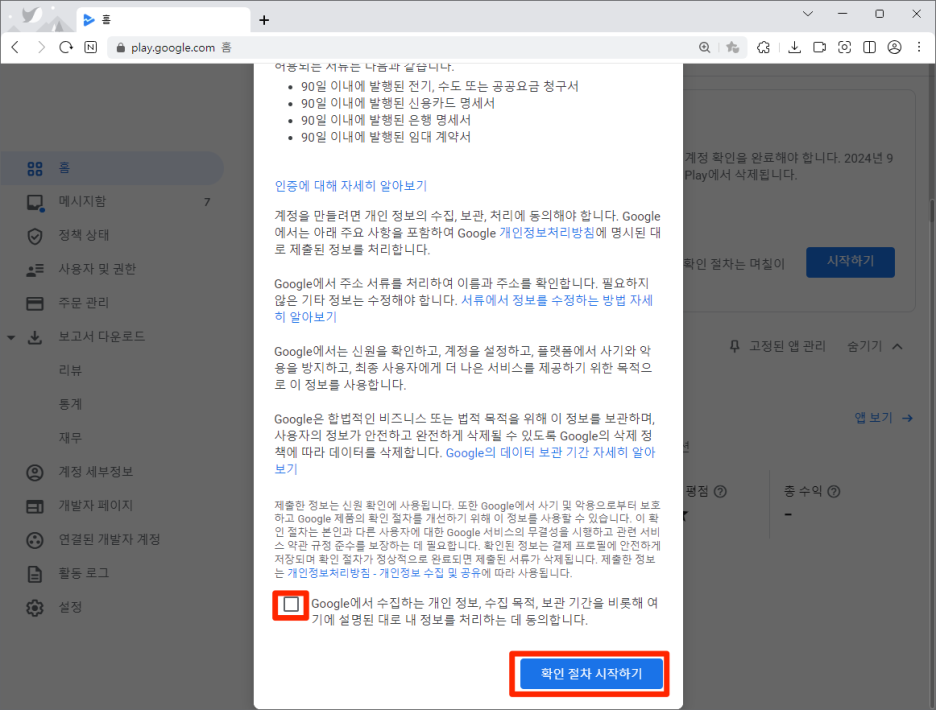Click the inbox icon next to 메시지함
This screenshot has height=710, width=936.
(35, 203)
